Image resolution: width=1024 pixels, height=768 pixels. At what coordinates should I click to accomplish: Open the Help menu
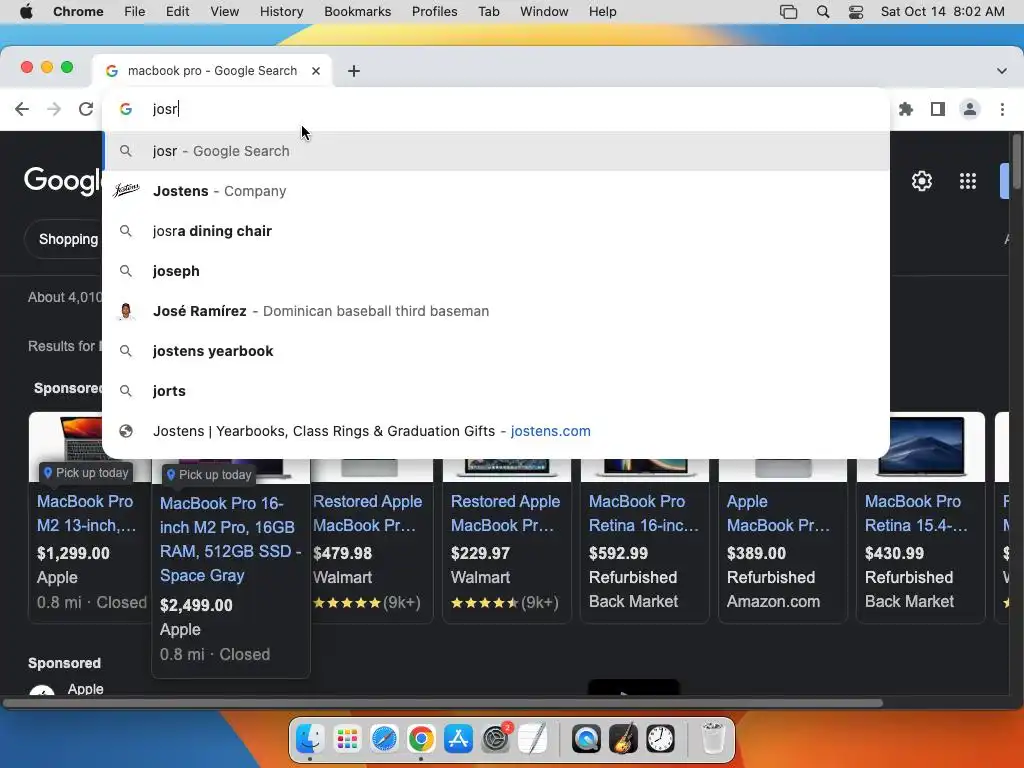tap(602, 12)
